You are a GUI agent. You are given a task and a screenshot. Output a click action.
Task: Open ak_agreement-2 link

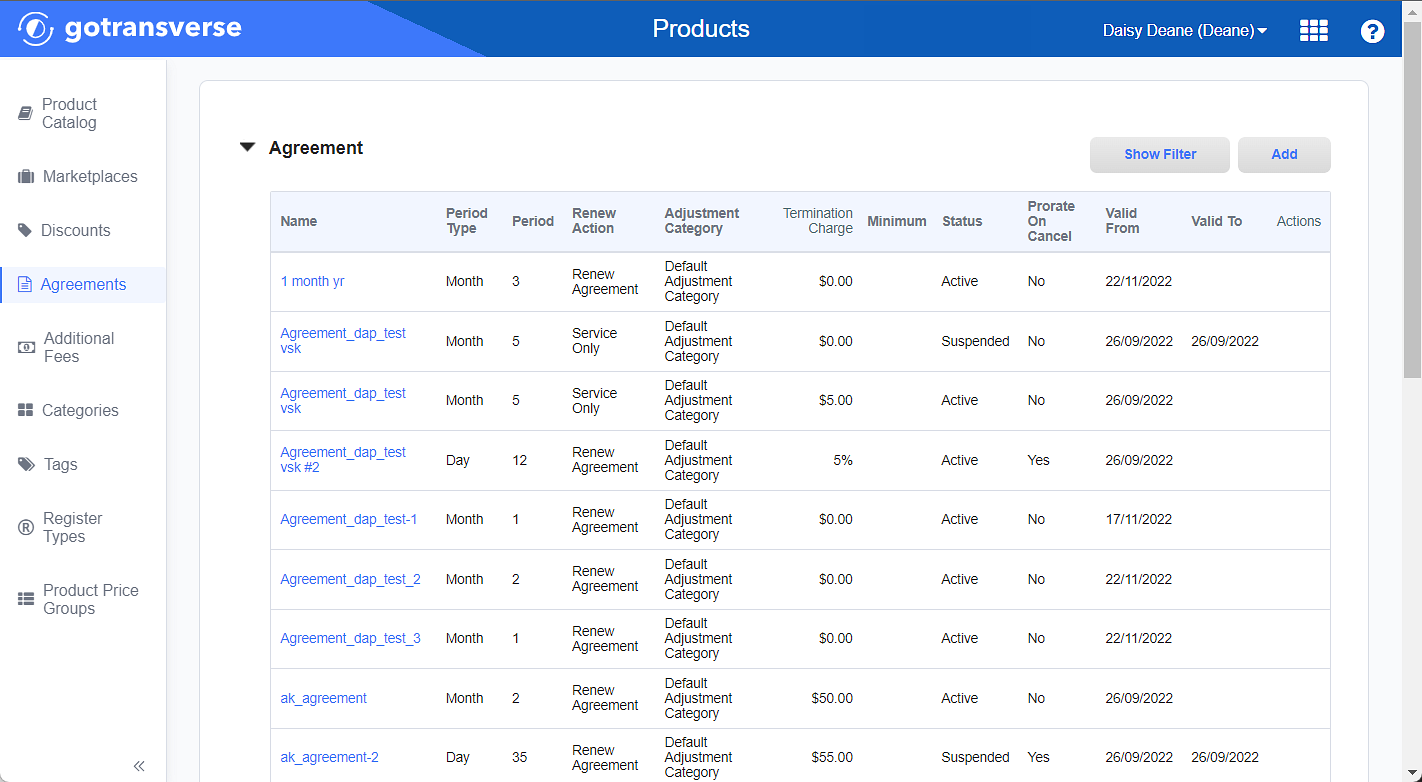click(x=329, y=758)
